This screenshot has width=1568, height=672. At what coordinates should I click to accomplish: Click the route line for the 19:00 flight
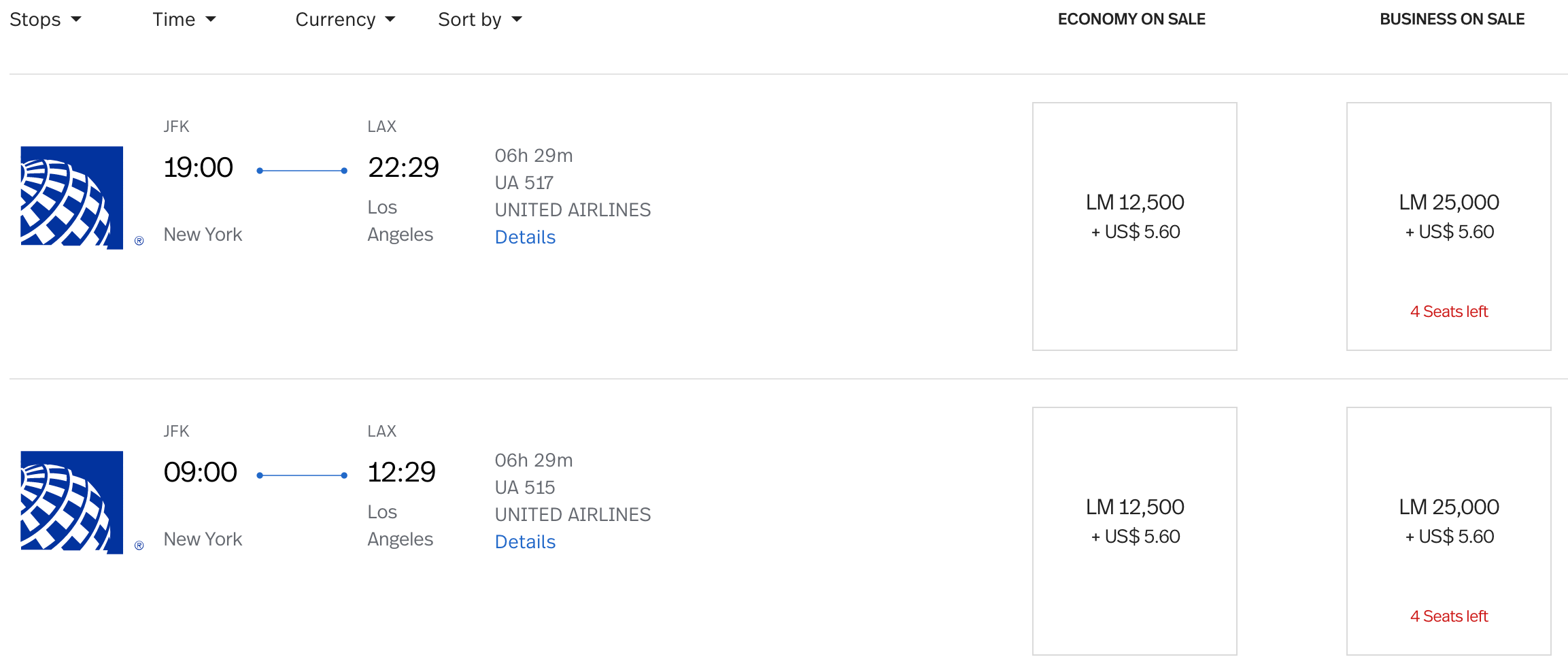(x=302, y=171)
